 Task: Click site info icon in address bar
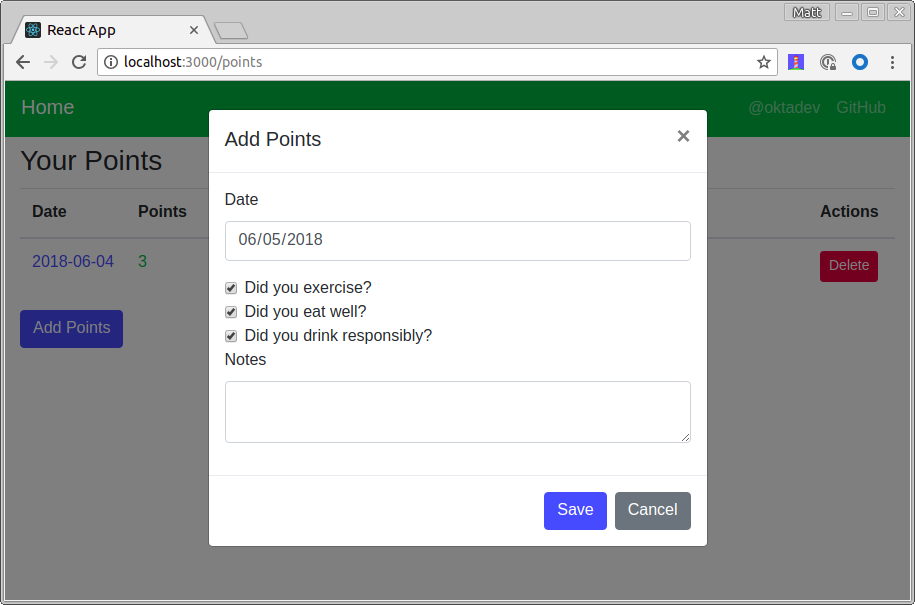[x=111, y=62]
